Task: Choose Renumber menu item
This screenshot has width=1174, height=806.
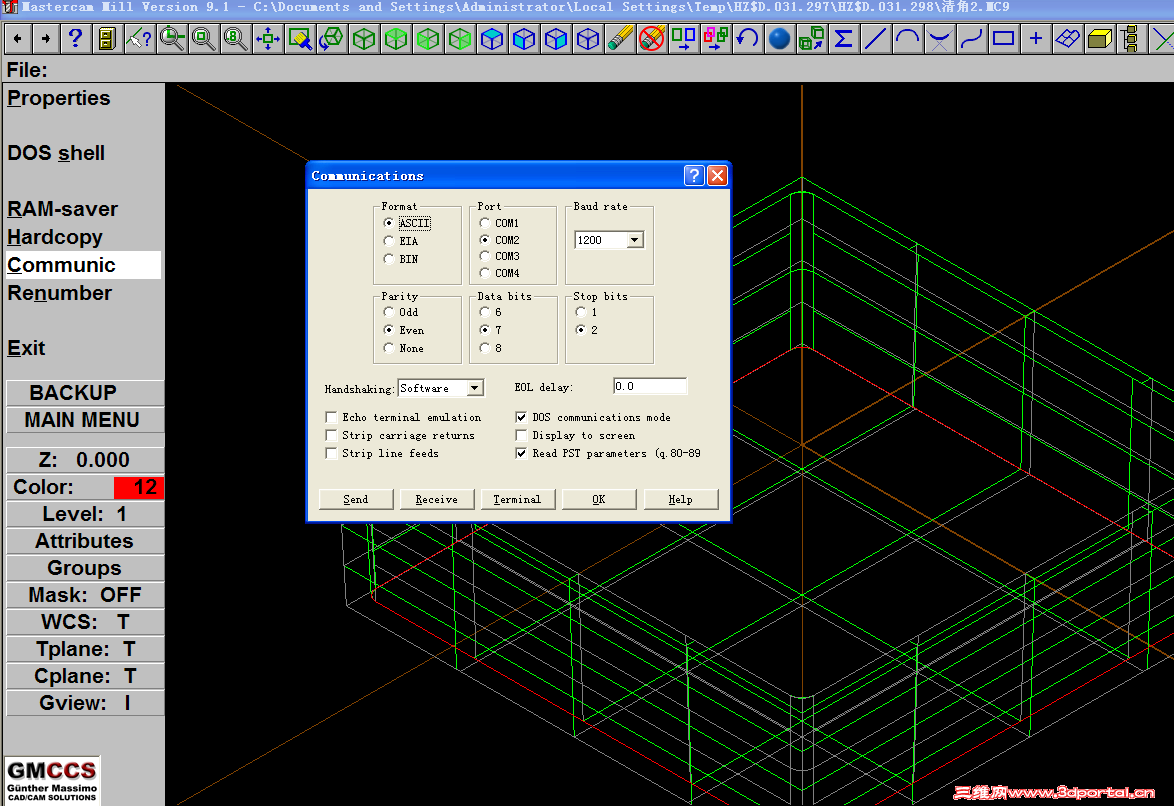Action: point(59,293)
